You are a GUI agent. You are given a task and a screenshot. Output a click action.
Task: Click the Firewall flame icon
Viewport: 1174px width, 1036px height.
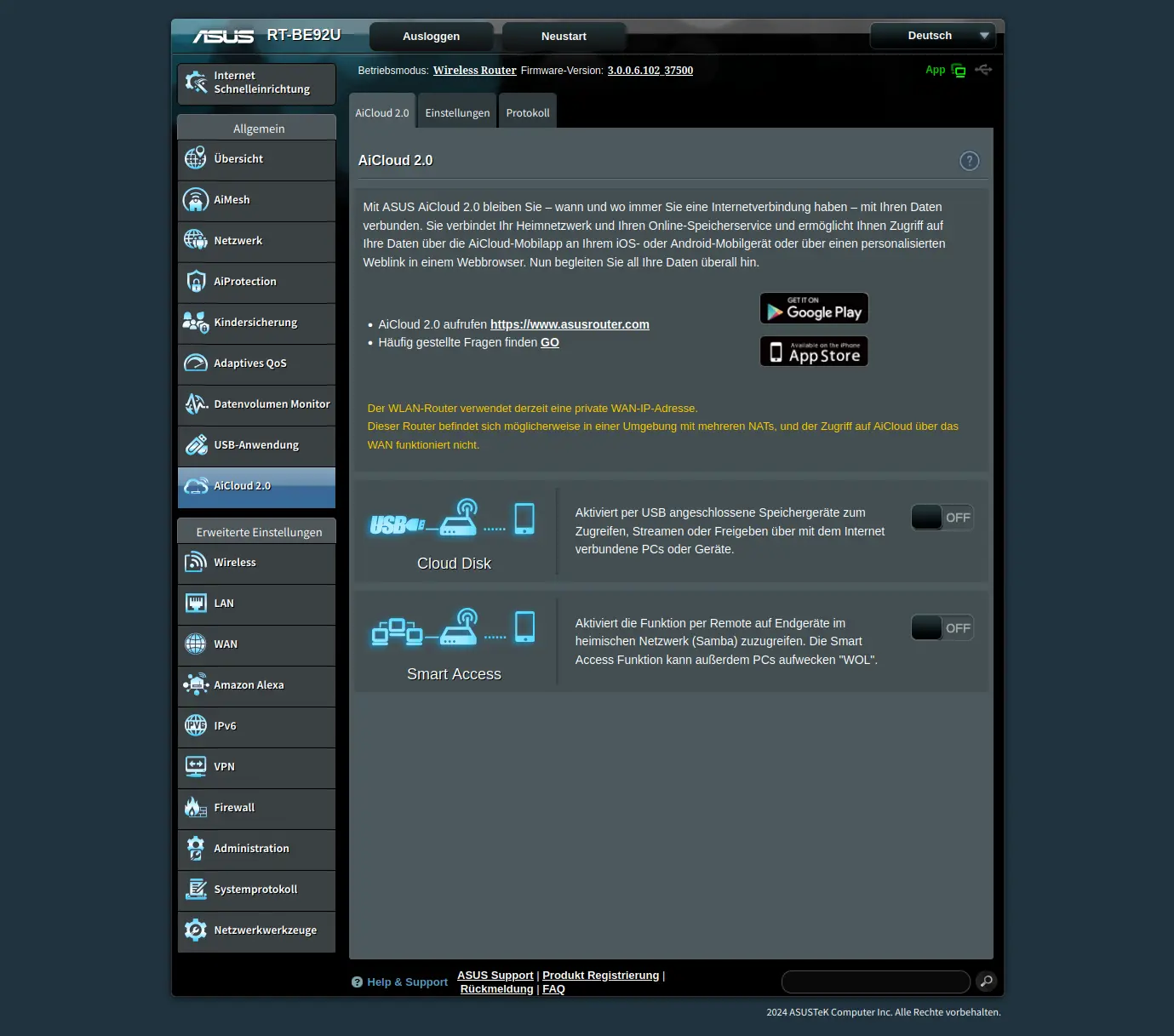(196, 808)
